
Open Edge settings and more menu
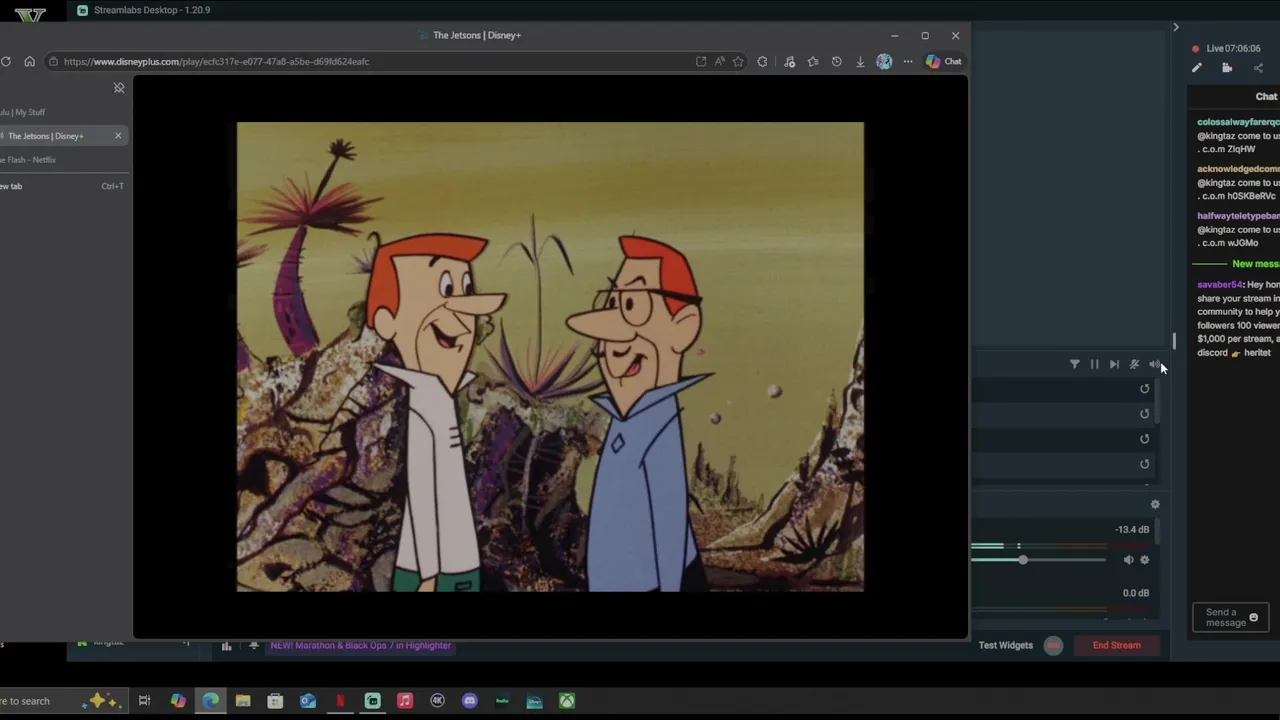[x=908, y=62]
